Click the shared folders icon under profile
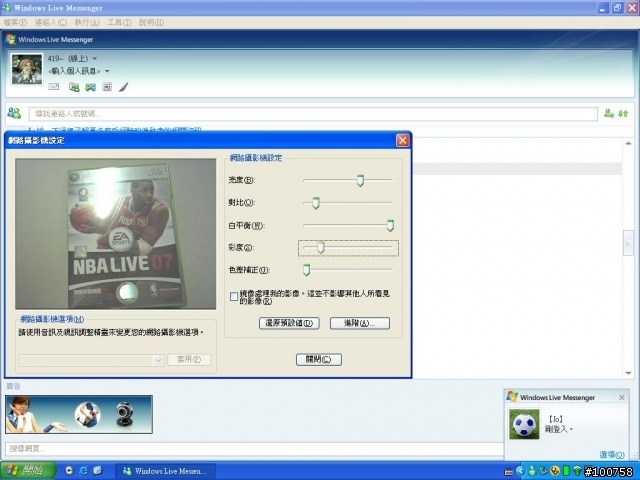This screenshot has height=480, width=640. tap(74, 87)
